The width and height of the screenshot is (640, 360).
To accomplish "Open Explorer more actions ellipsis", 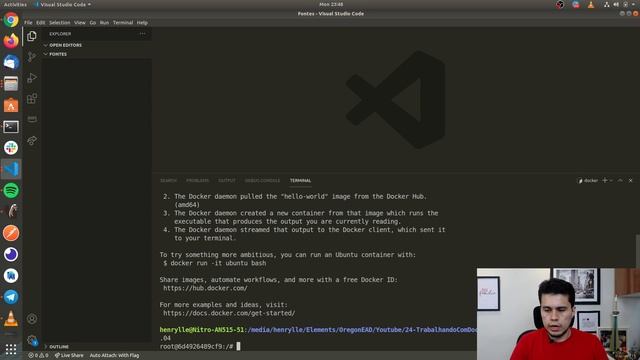I will pyautogui.click(x=142, y=34).
